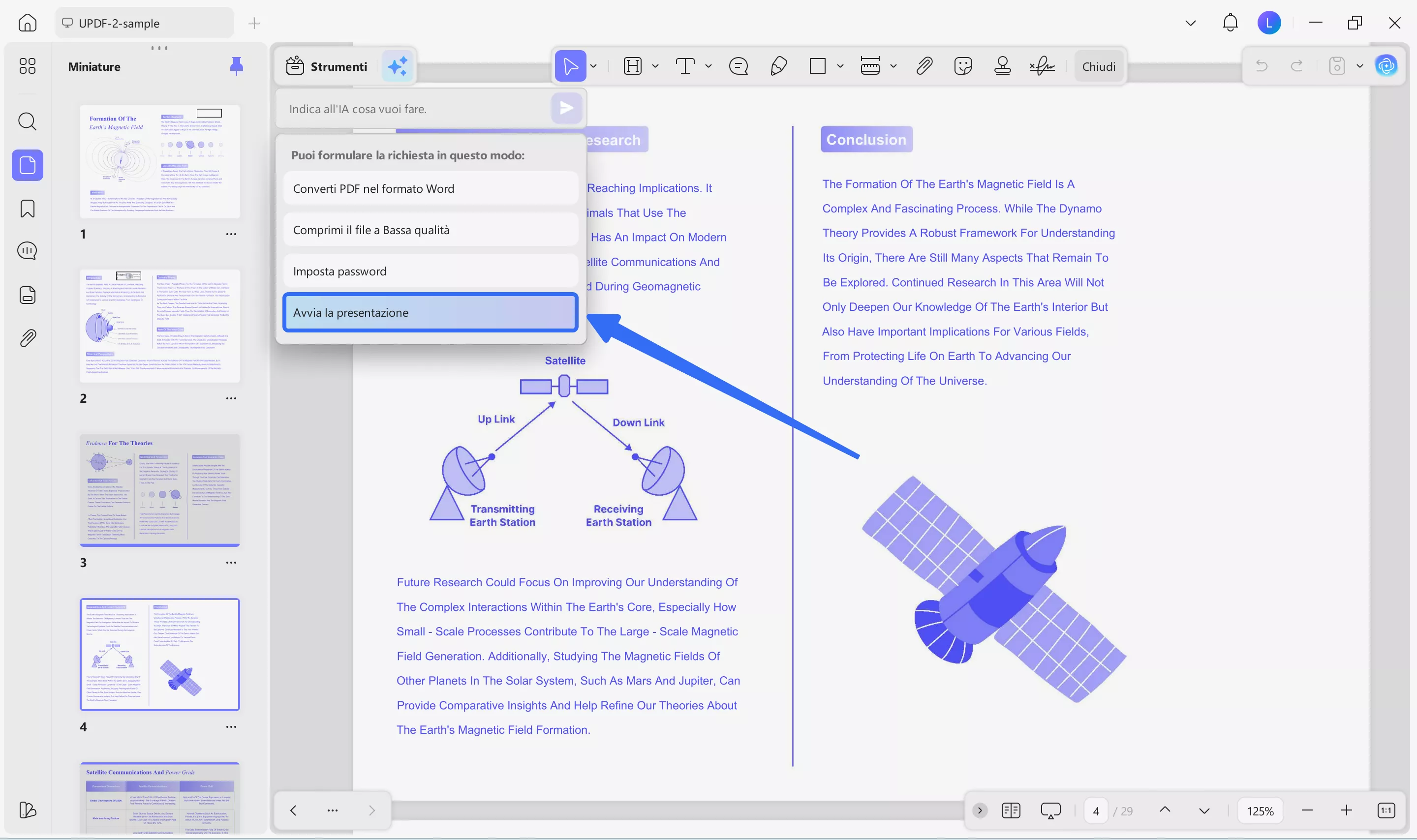
Task: Toggle the AI sparkle assistant button
Action: click(x=398, y=66)
